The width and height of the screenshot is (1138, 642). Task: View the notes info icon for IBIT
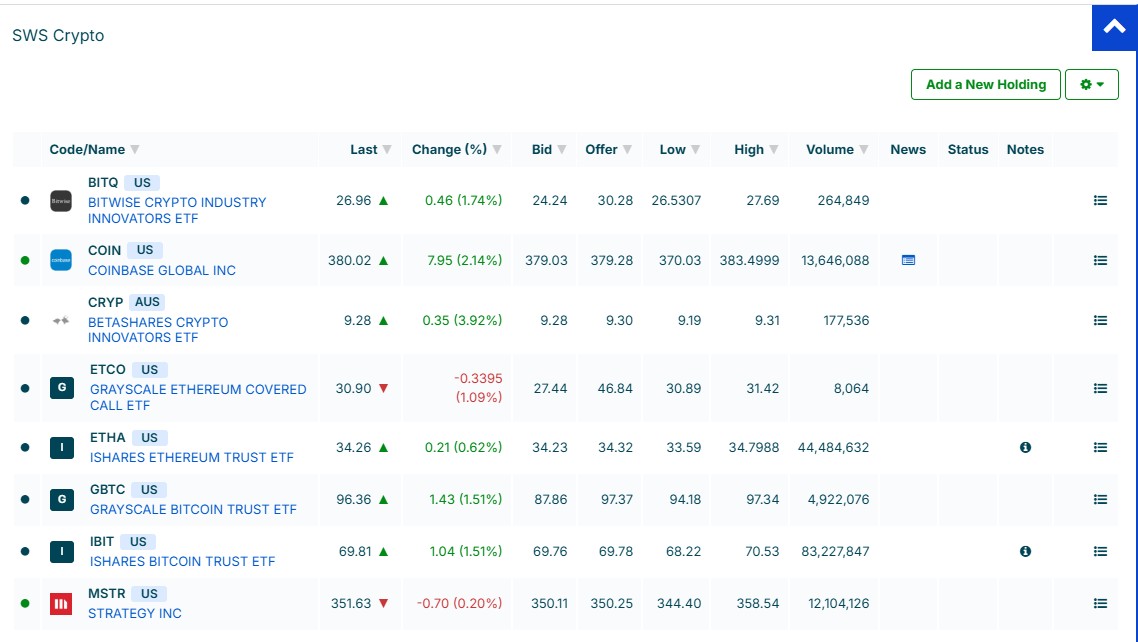[1025, 551]
